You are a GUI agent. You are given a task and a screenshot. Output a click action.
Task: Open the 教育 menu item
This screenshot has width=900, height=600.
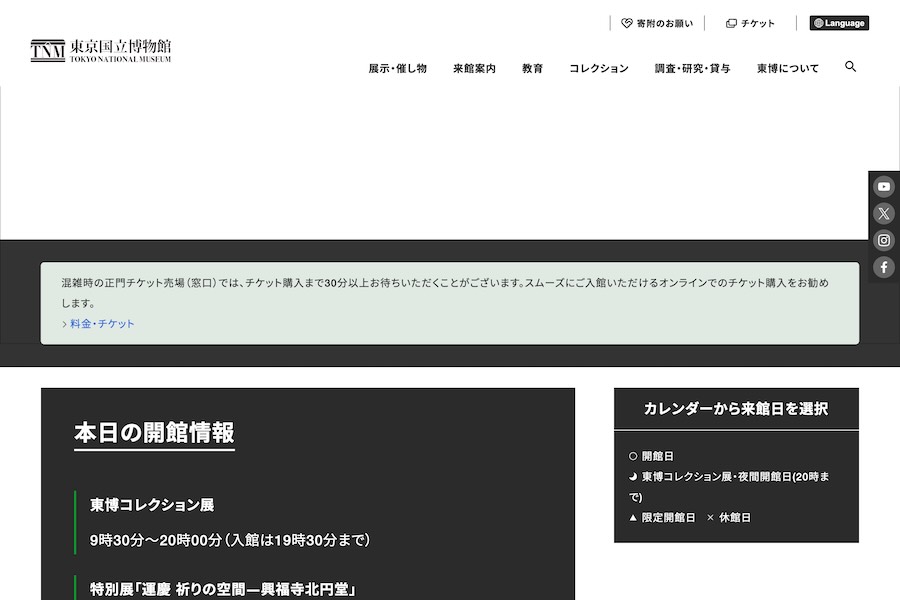pyautogui.click(x=532, y=68)
